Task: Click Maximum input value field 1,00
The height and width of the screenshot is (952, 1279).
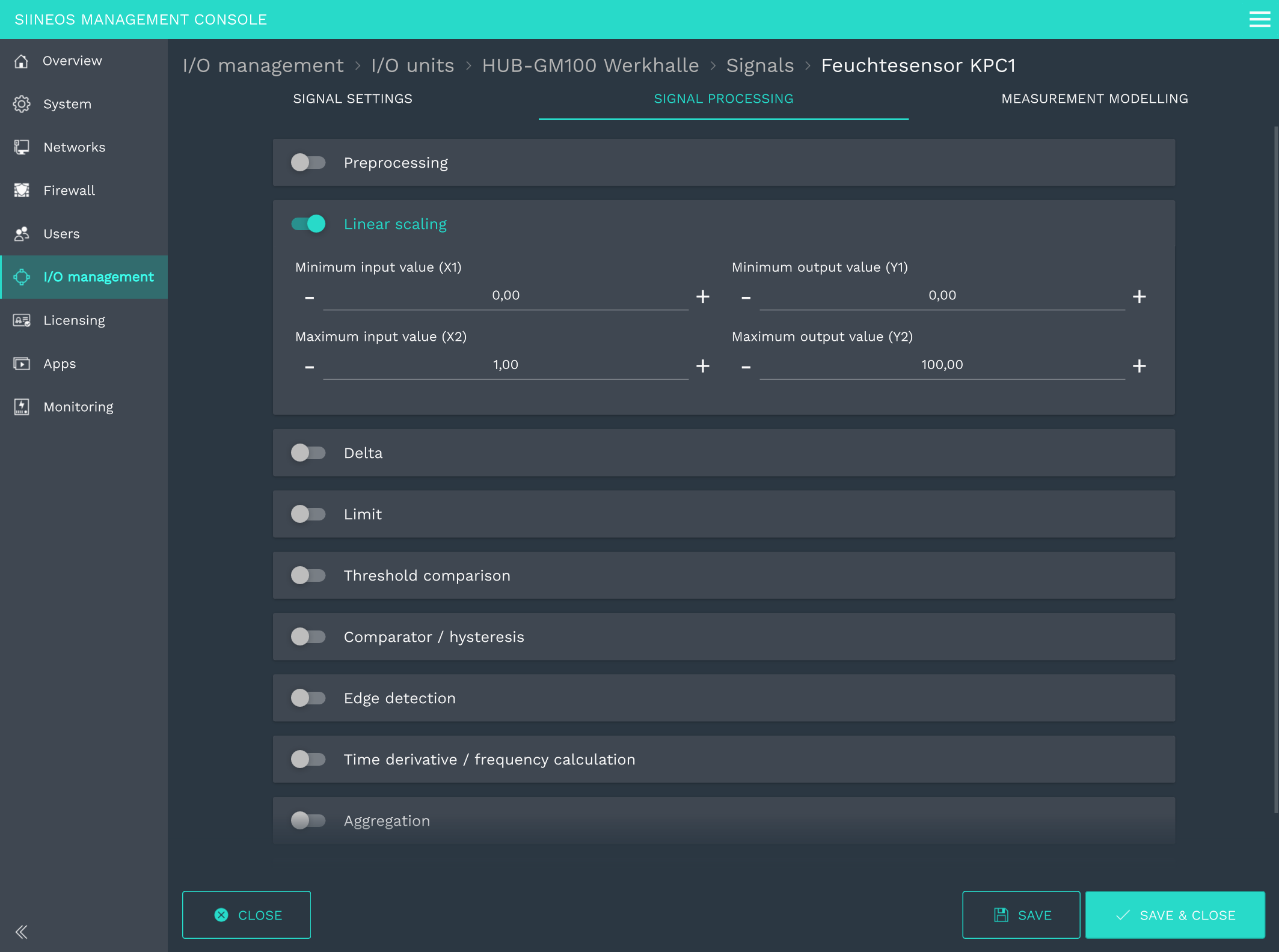Action: (506, 365)
